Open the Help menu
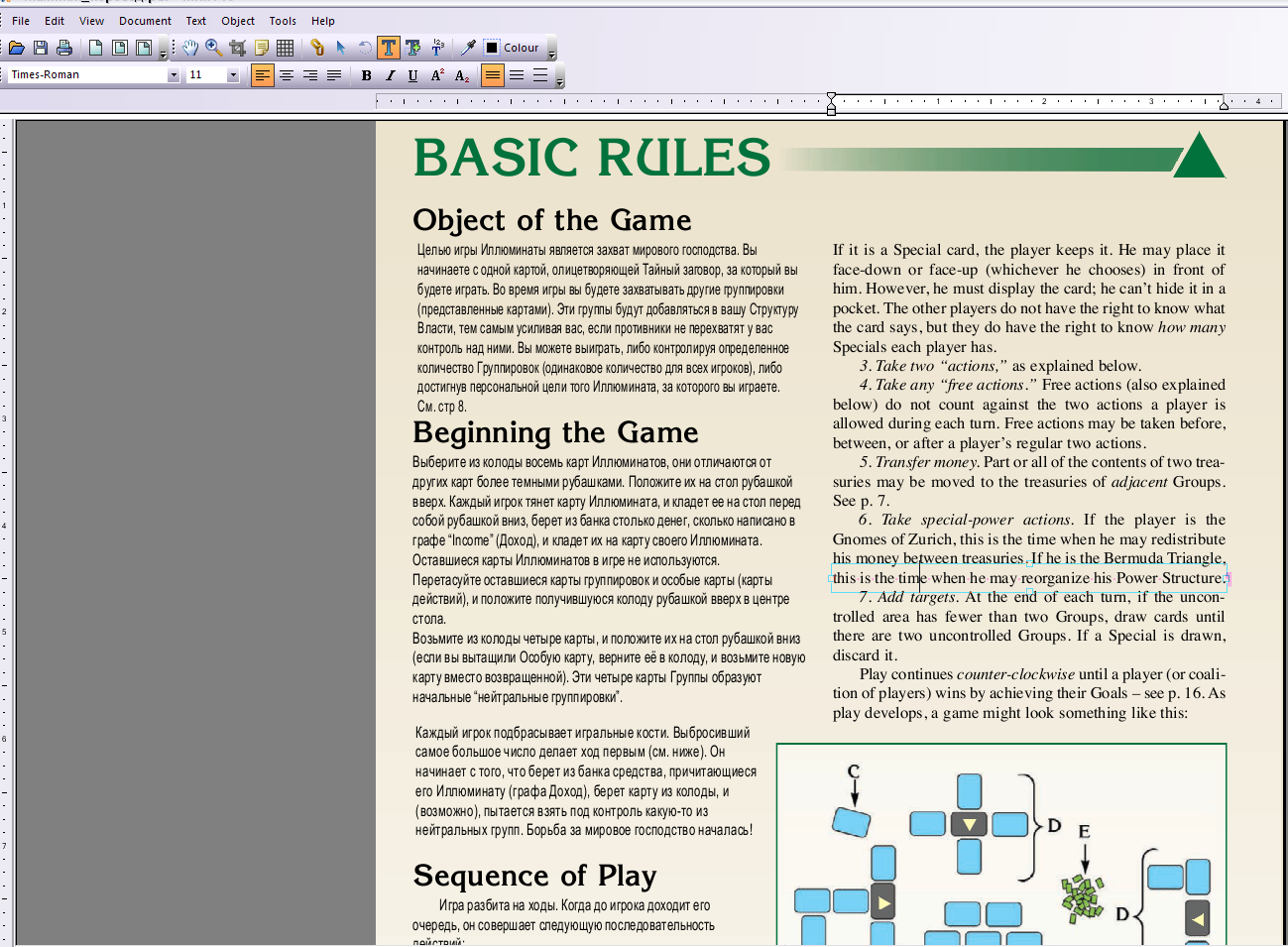 pos(323,21)
